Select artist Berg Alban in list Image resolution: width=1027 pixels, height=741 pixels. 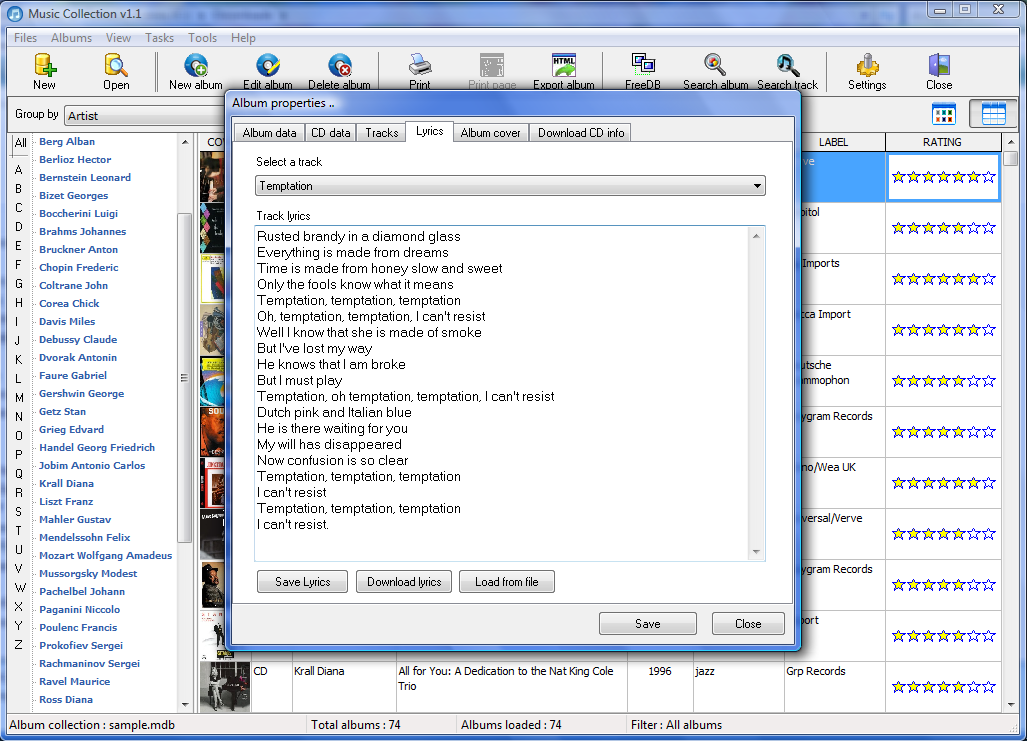coord(67,142)
